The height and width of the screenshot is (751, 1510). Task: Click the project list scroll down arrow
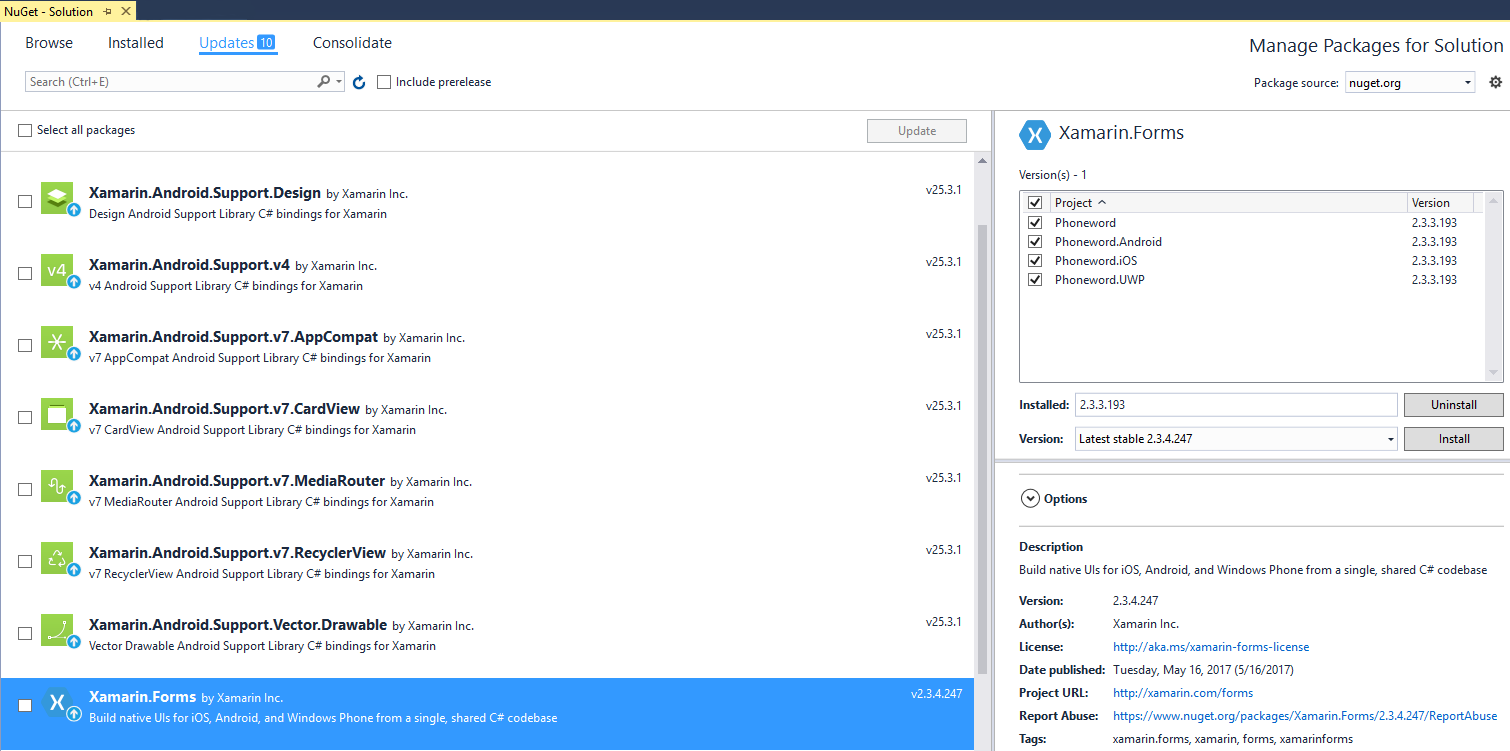pyautogui.click(x=1494, y=373)
